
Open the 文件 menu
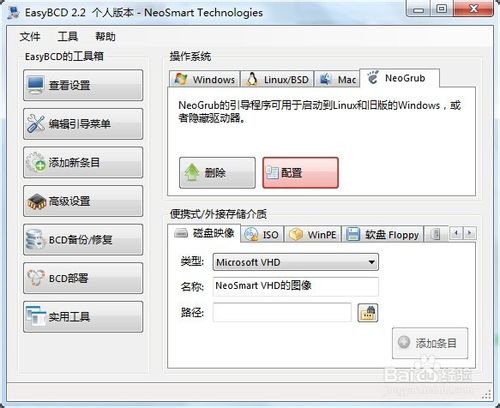[30, 36]
